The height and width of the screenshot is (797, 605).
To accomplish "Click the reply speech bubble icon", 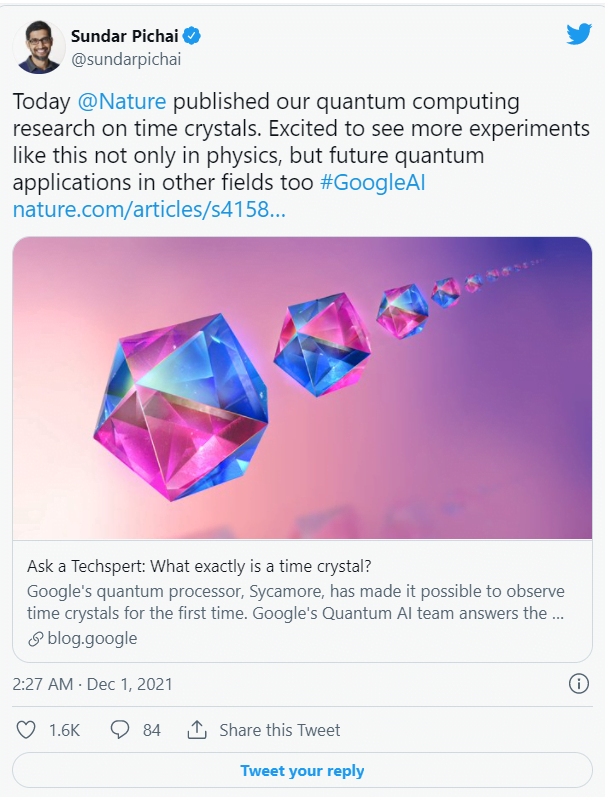I will point(120,730).
